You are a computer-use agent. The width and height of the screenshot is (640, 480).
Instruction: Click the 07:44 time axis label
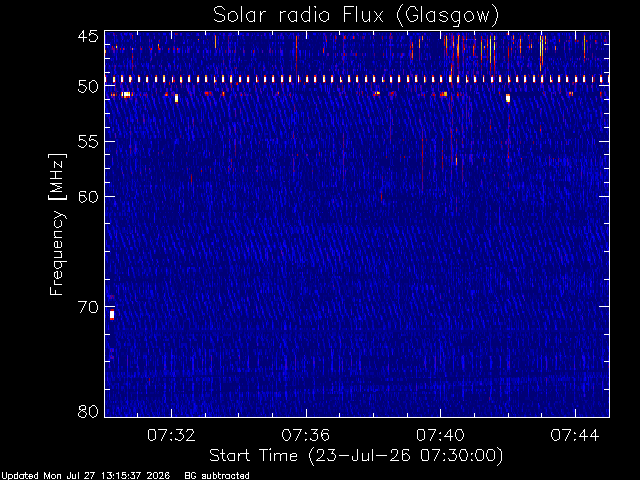[575, 436]
